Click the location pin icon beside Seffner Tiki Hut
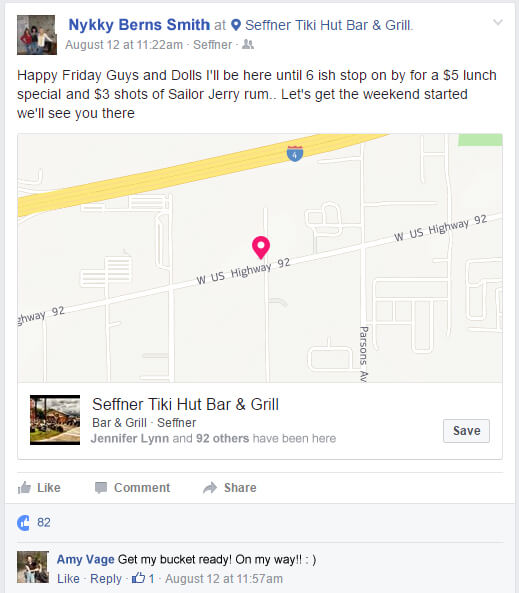519x593 pixels. point(236,25)
